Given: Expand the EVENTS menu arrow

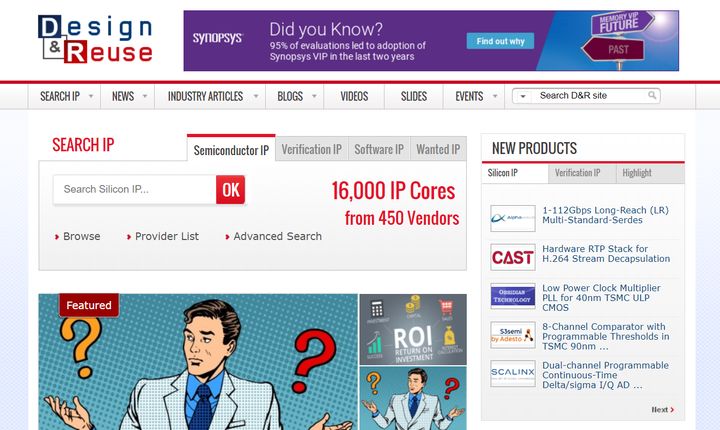Looking at the screenshot, I should point(495,96).
